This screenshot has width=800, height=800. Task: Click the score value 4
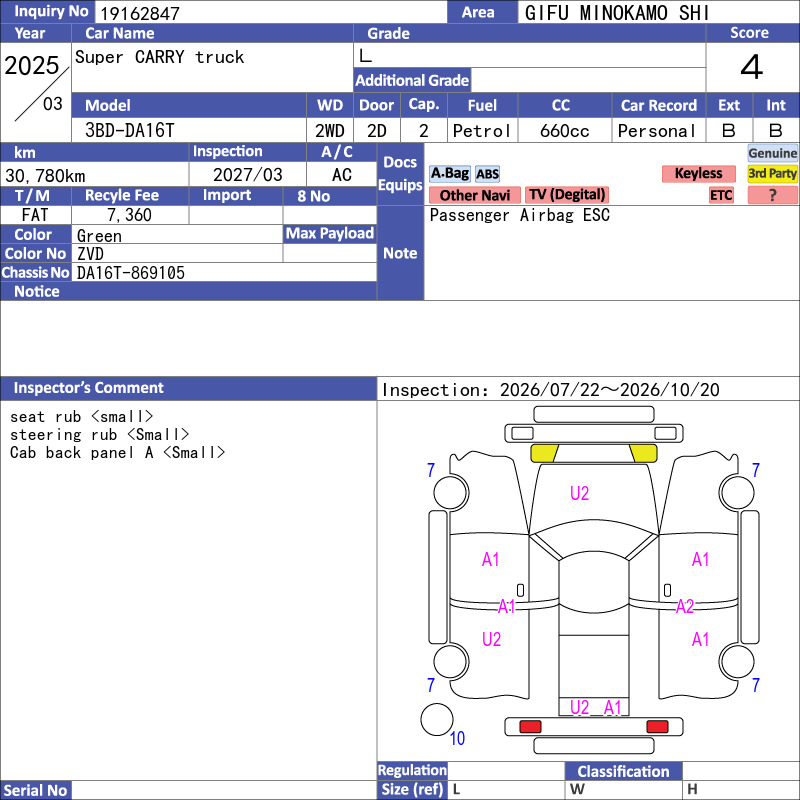coord(752,67)
